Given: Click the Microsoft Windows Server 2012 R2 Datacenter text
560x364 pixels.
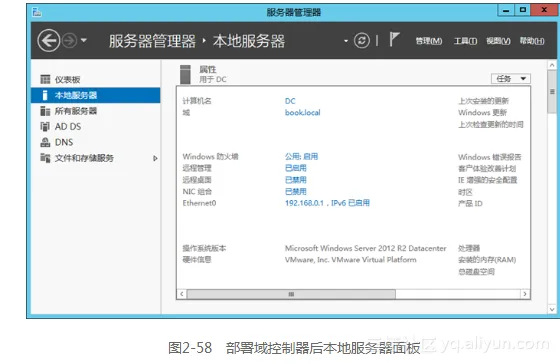Looking at the screenshot, I should (x=365, y=248).
